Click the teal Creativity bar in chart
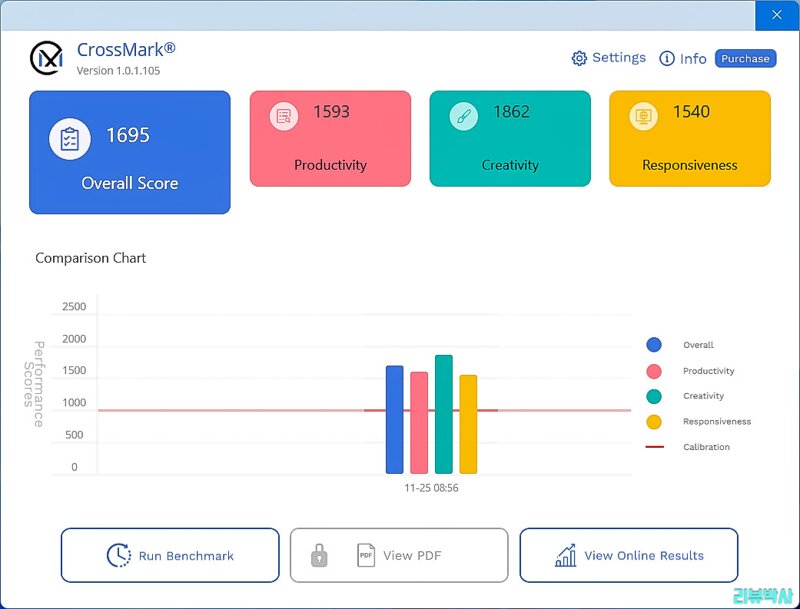Screen dimensions: 800x609 click(x=444, y=414)
